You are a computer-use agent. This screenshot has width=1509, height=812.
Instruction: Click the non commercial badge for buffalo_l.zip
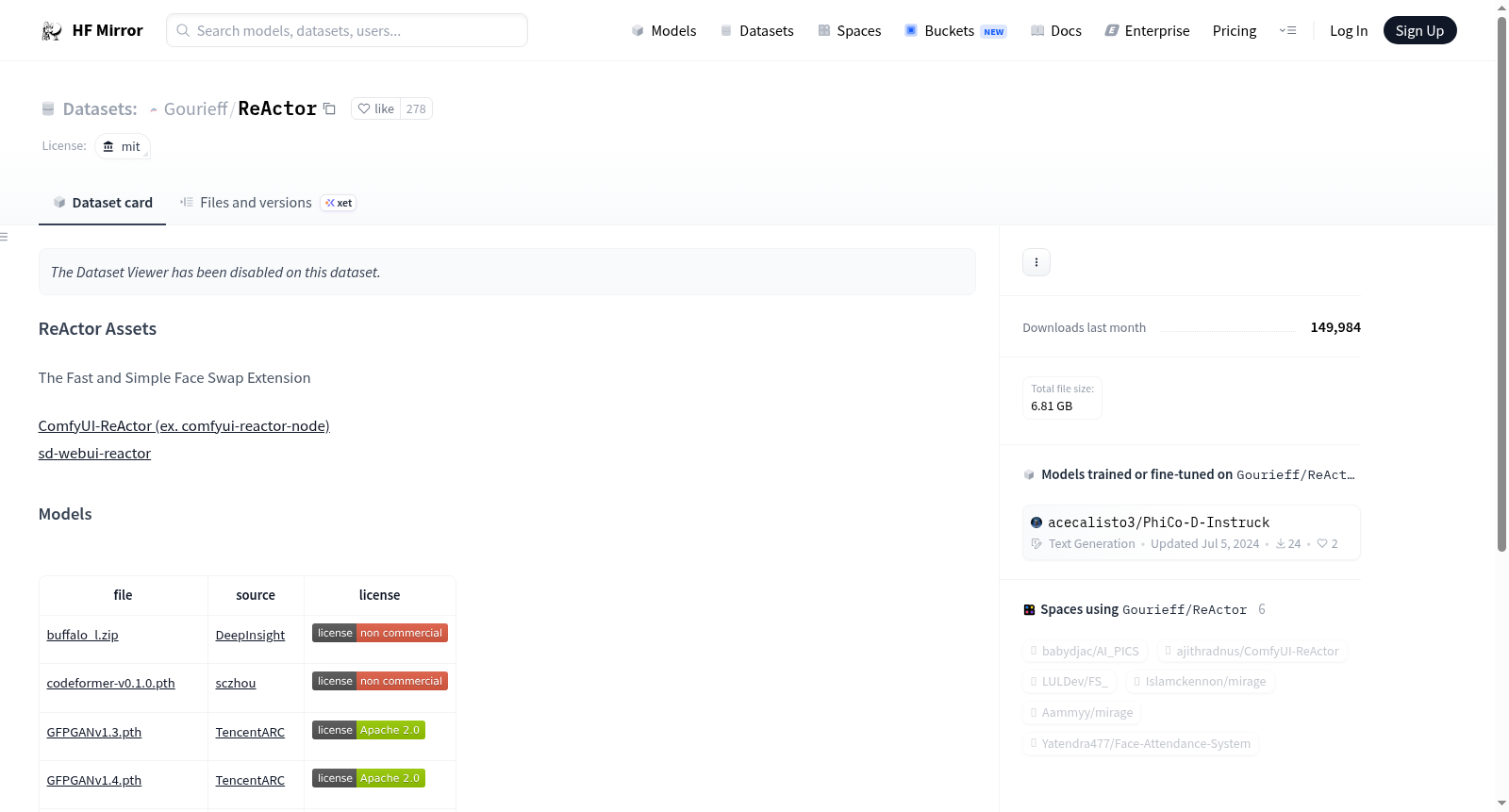380,633
